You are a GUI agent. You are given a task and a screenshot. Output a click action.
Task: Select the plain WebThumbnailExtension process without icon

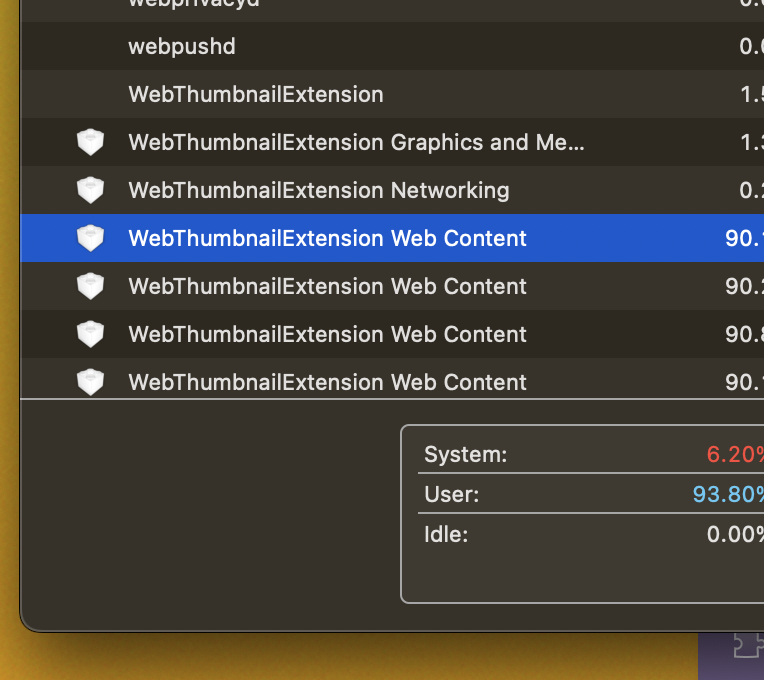point(256,95)
